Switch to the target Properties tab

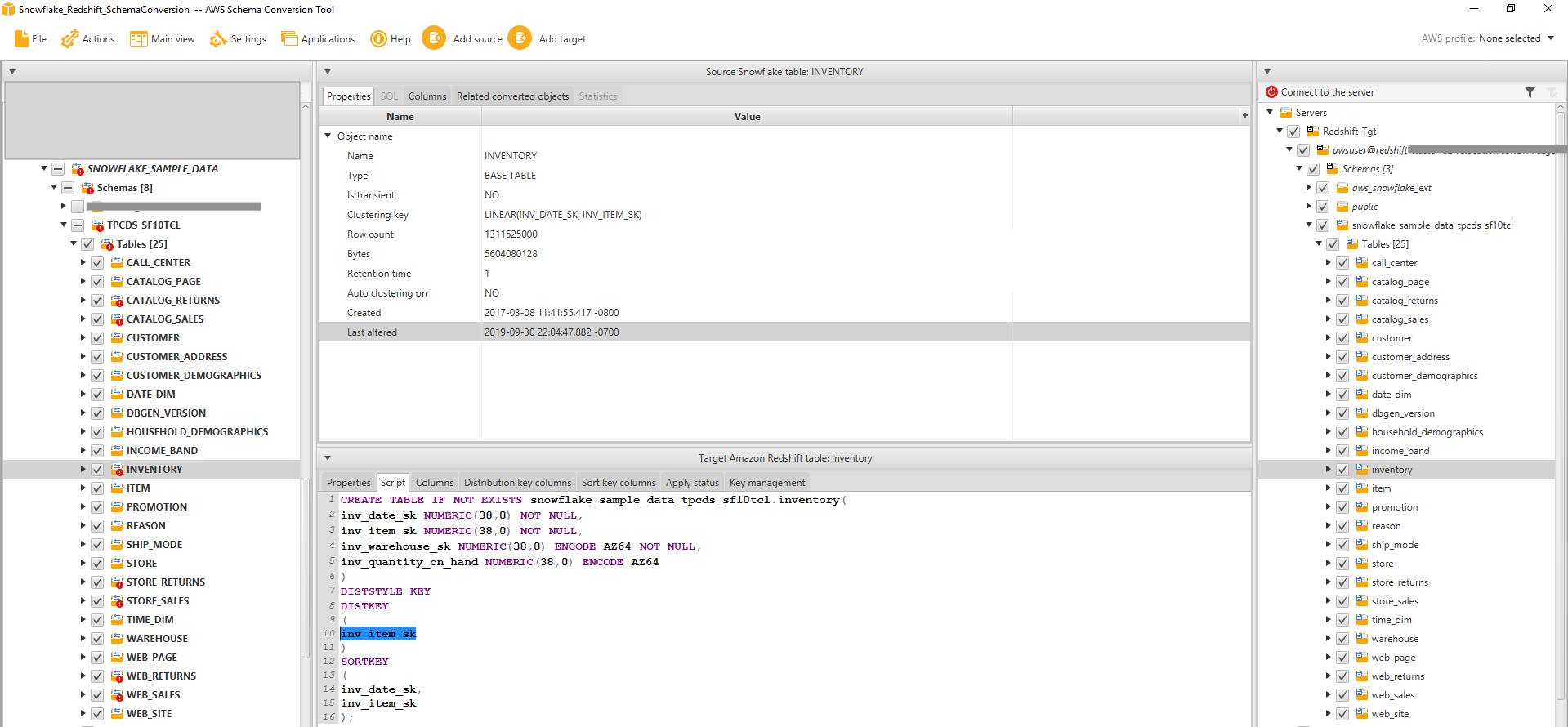point(349,483)
